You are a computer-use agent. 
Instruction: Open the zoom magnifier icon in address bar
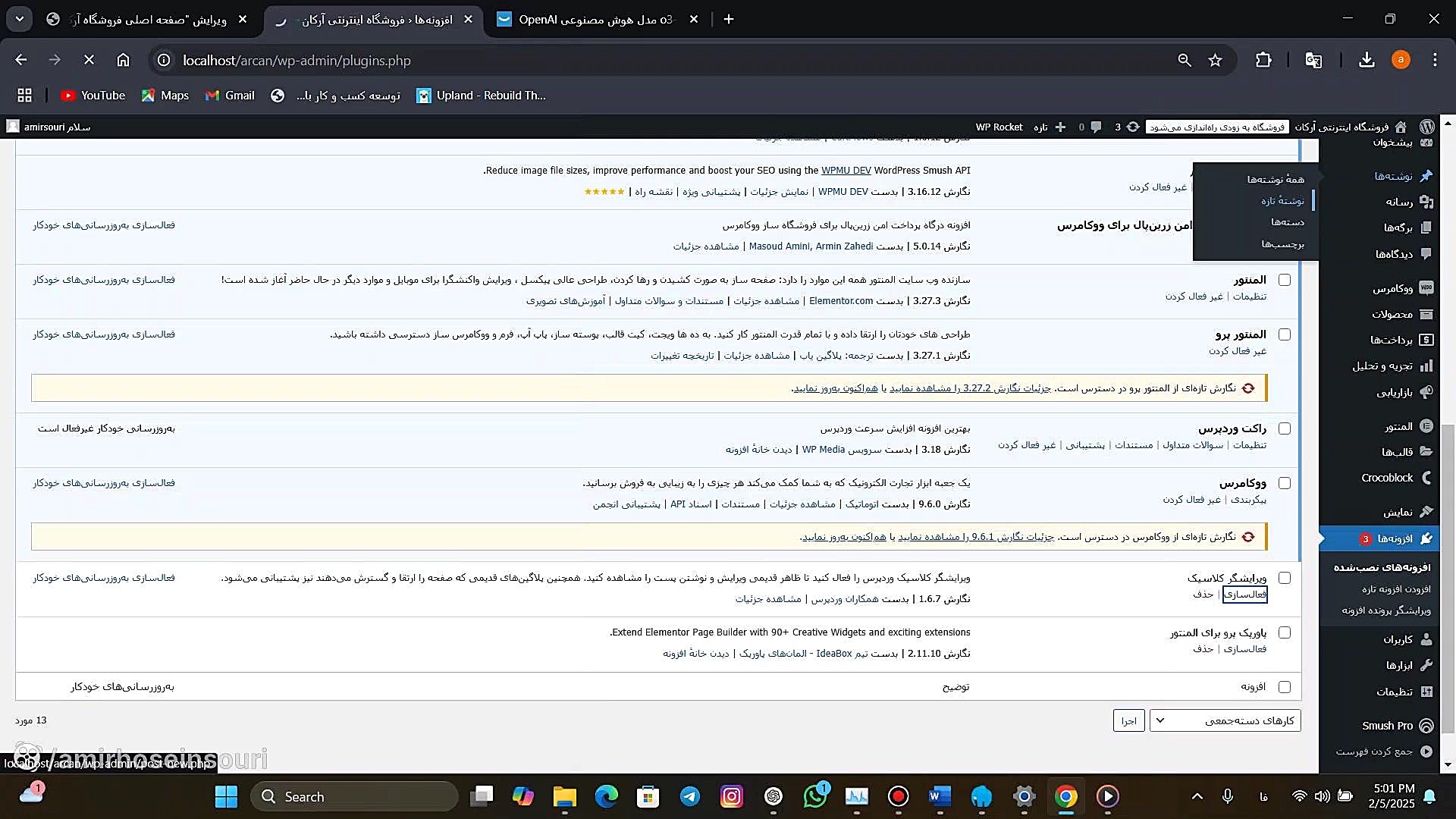[x=1184, y=60]
